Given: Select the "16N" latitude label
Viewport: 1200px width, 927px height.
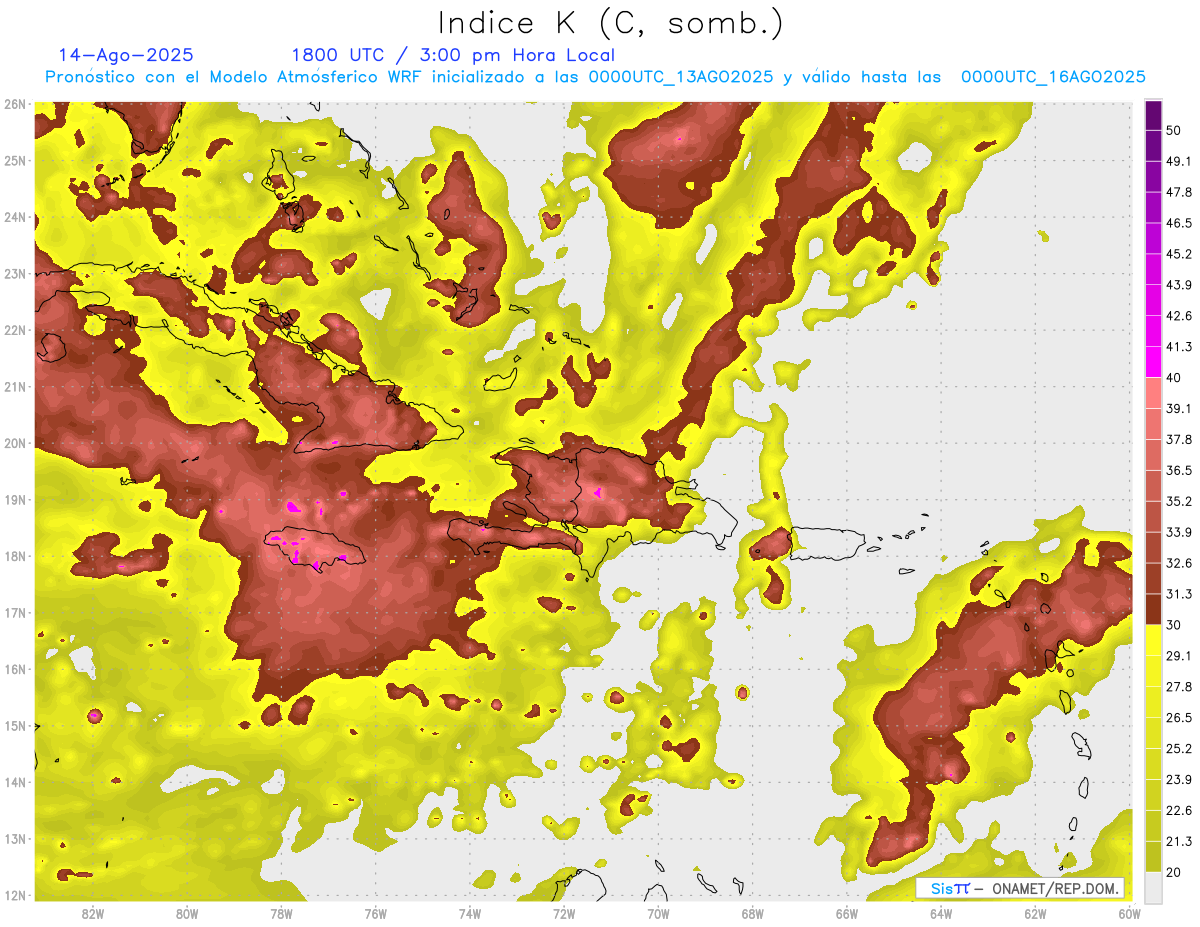Looking at the screenshot, I should pos(15,669).
